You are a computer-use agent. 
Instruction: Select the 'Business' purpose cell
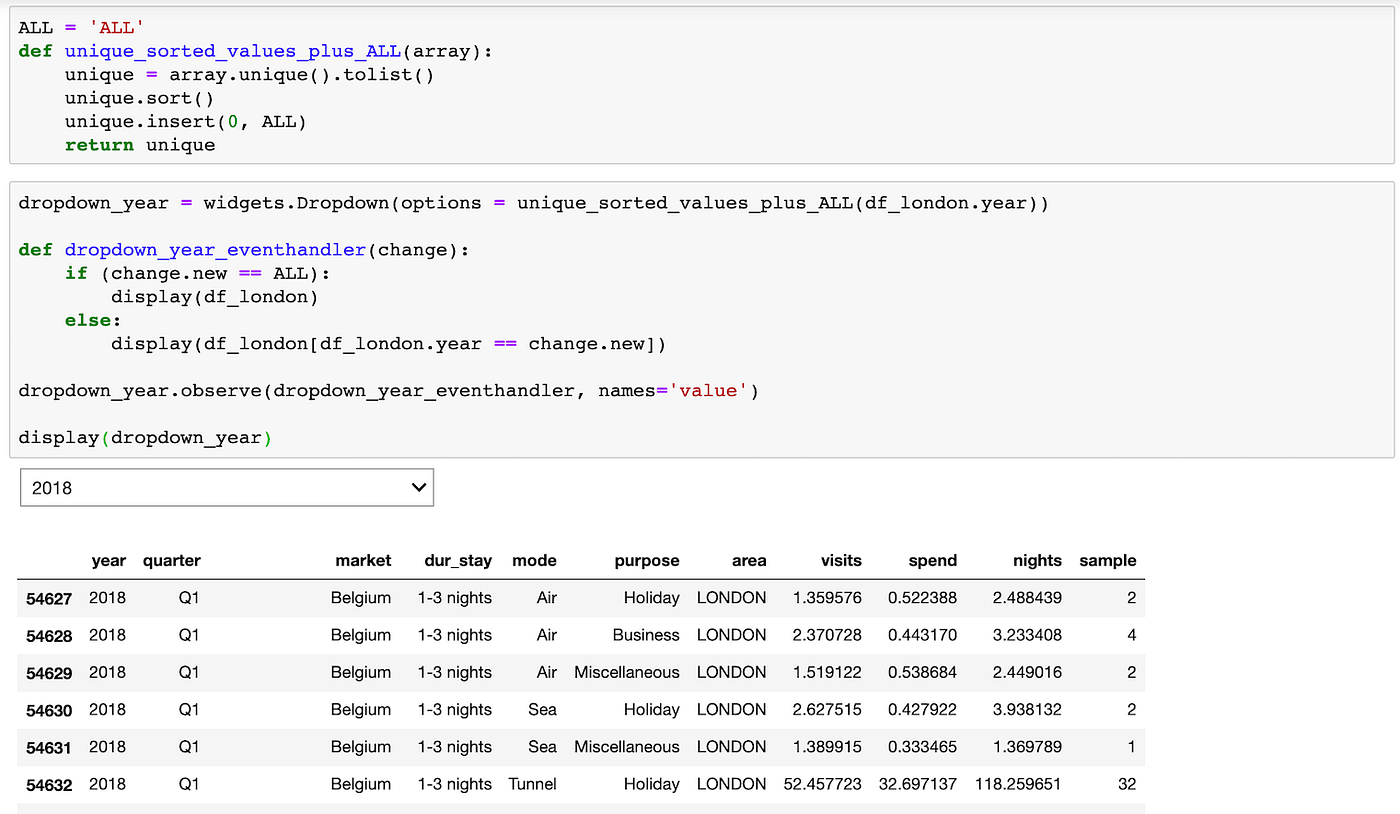[647, 634]
